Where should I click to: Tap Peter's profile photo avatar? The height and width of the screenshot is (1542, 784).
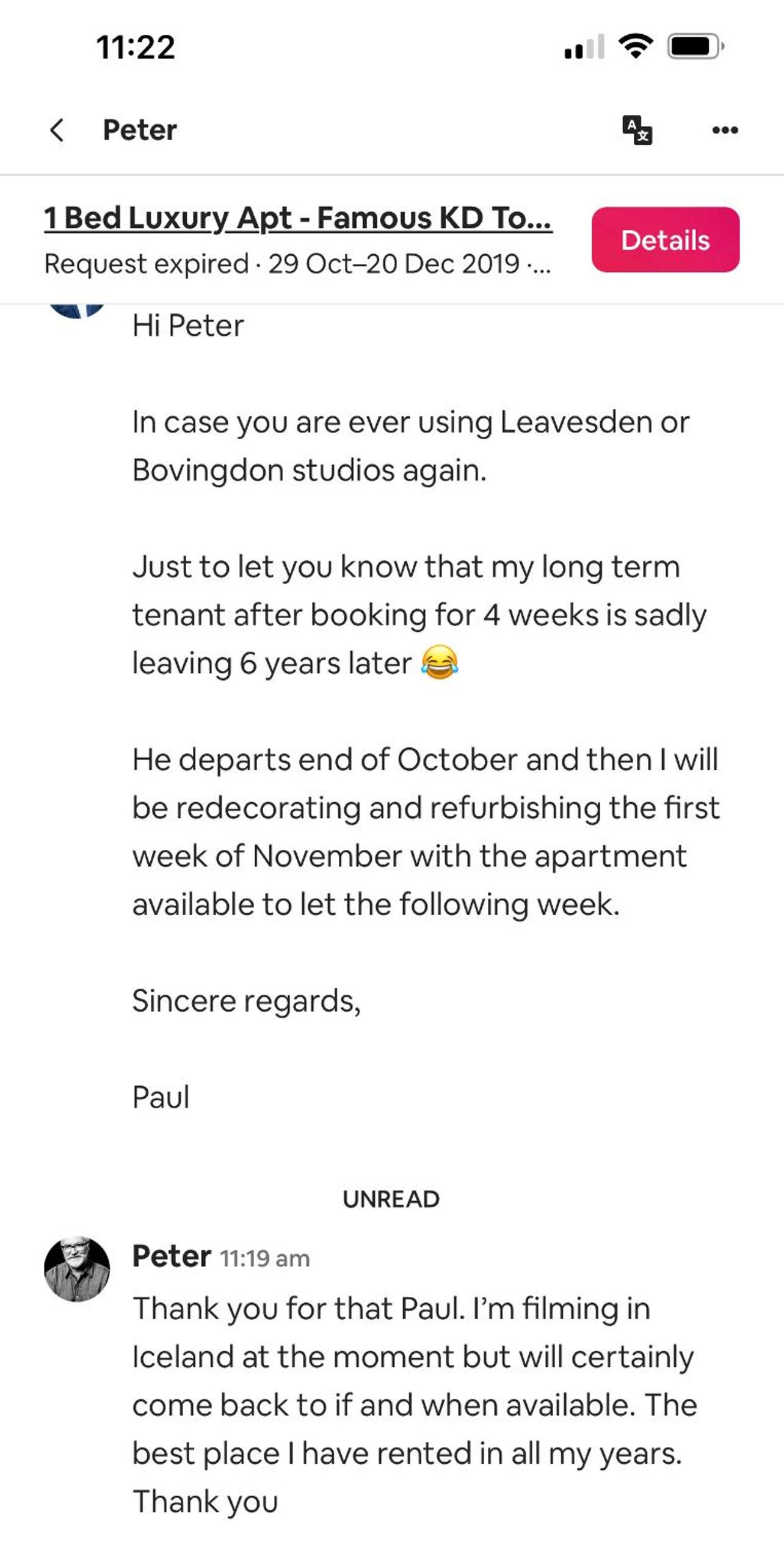[x=77, y=1269]
